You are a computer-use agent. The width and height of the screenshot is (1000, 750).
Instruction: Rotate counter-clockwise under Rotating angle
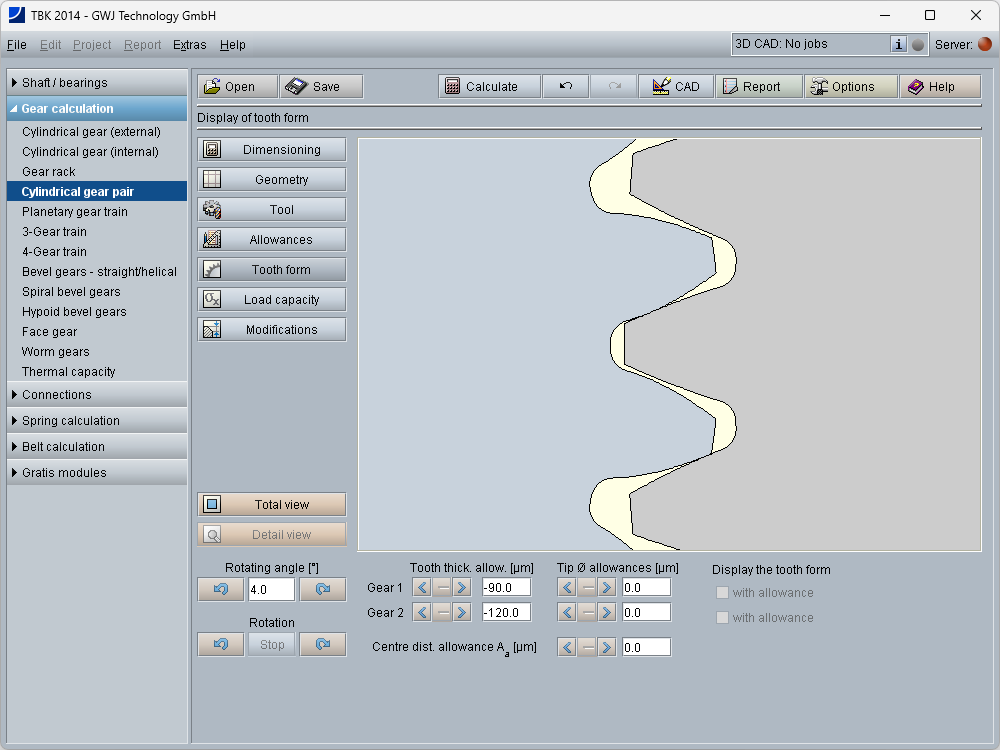(x=221, y=590)
